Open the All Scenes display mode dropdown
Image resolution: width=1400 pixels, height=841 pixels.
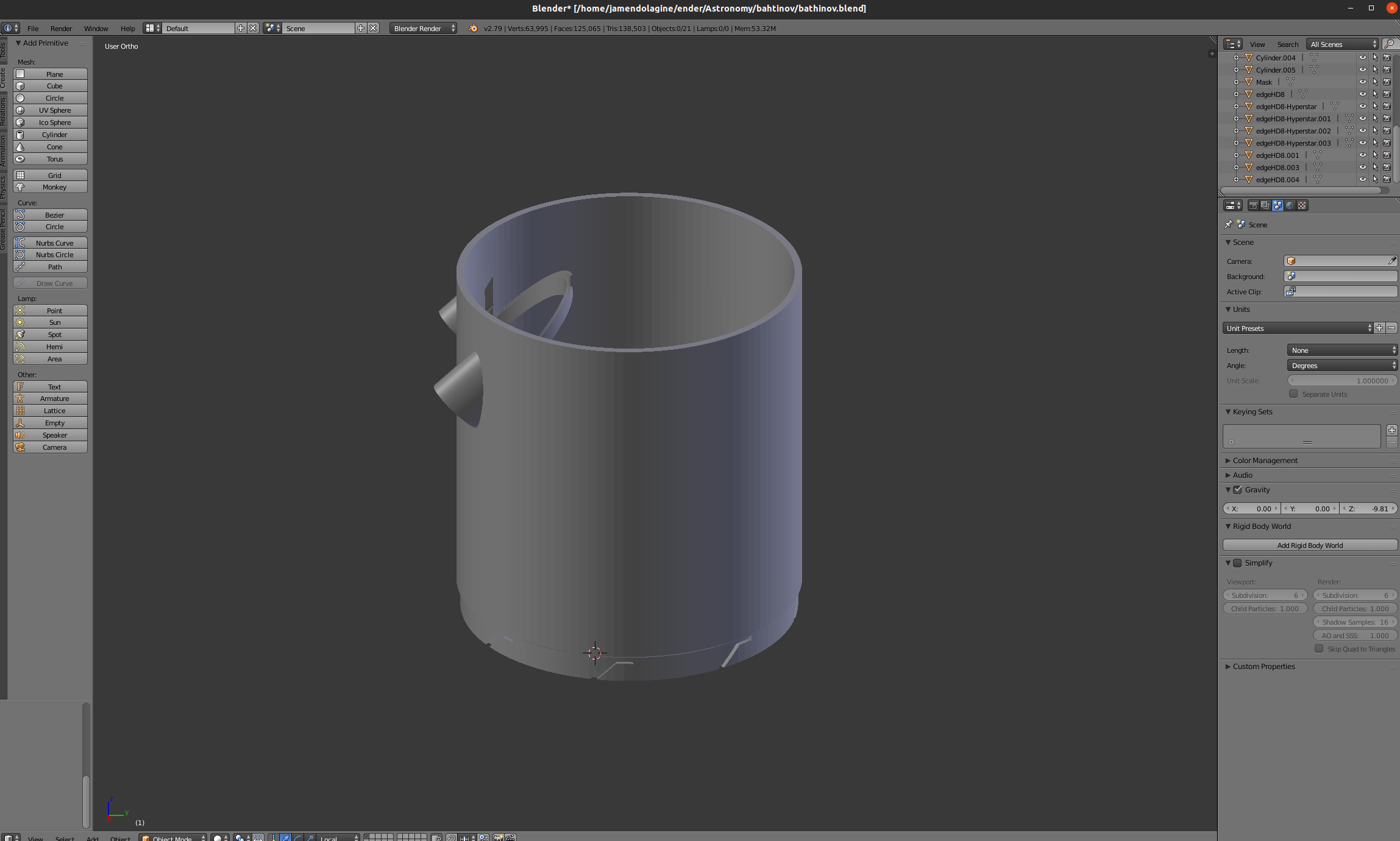(x=1342, y=44)
